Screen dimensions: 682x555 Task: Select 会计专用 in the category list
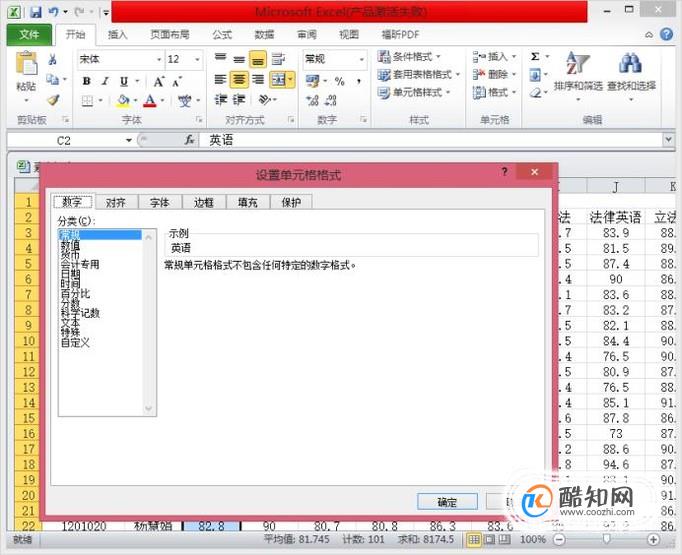(80, 264)
